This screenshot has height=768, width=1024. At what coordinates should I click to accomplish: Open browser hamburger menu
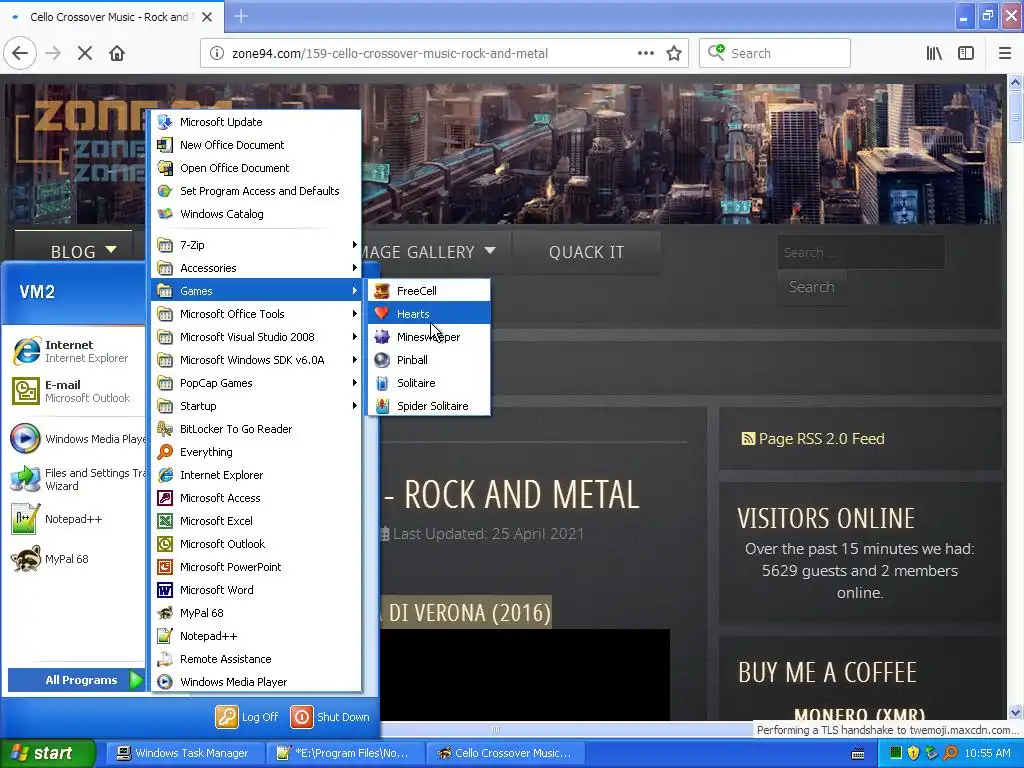click(1005, 54)
